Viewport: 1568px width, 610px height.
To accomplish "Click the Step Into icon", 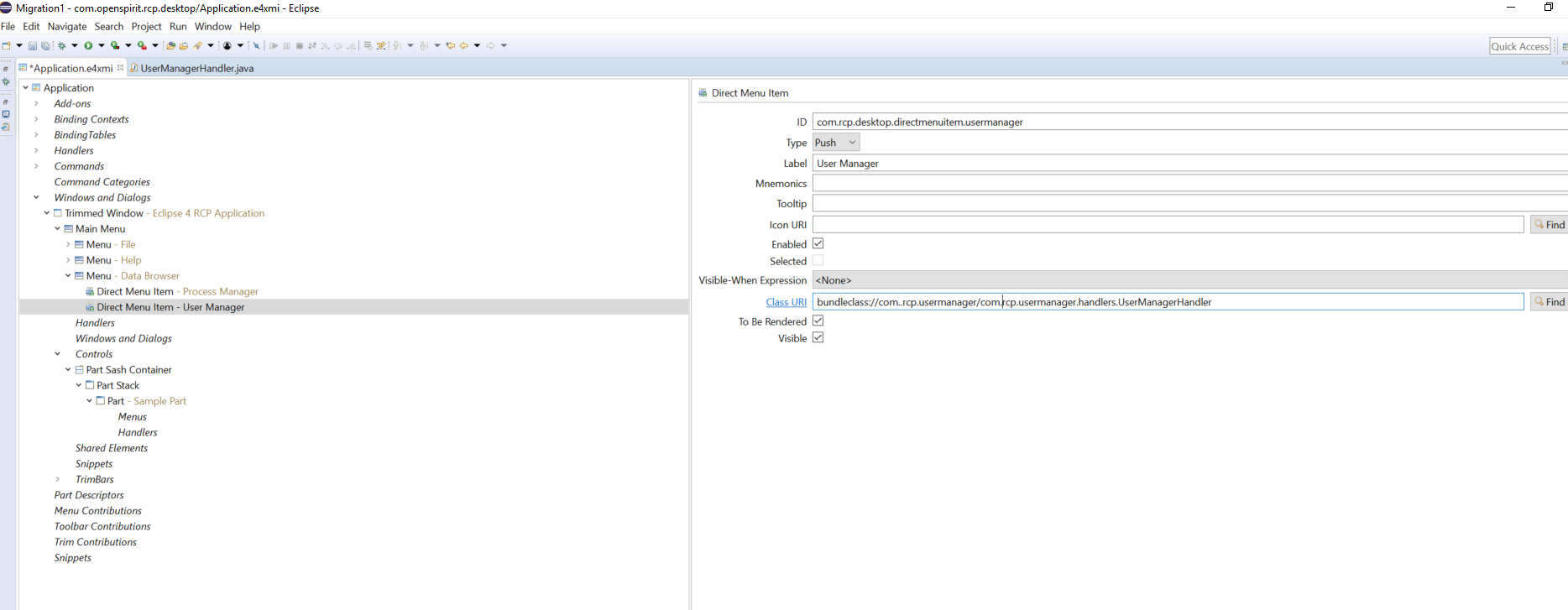I will coord(325,45).
